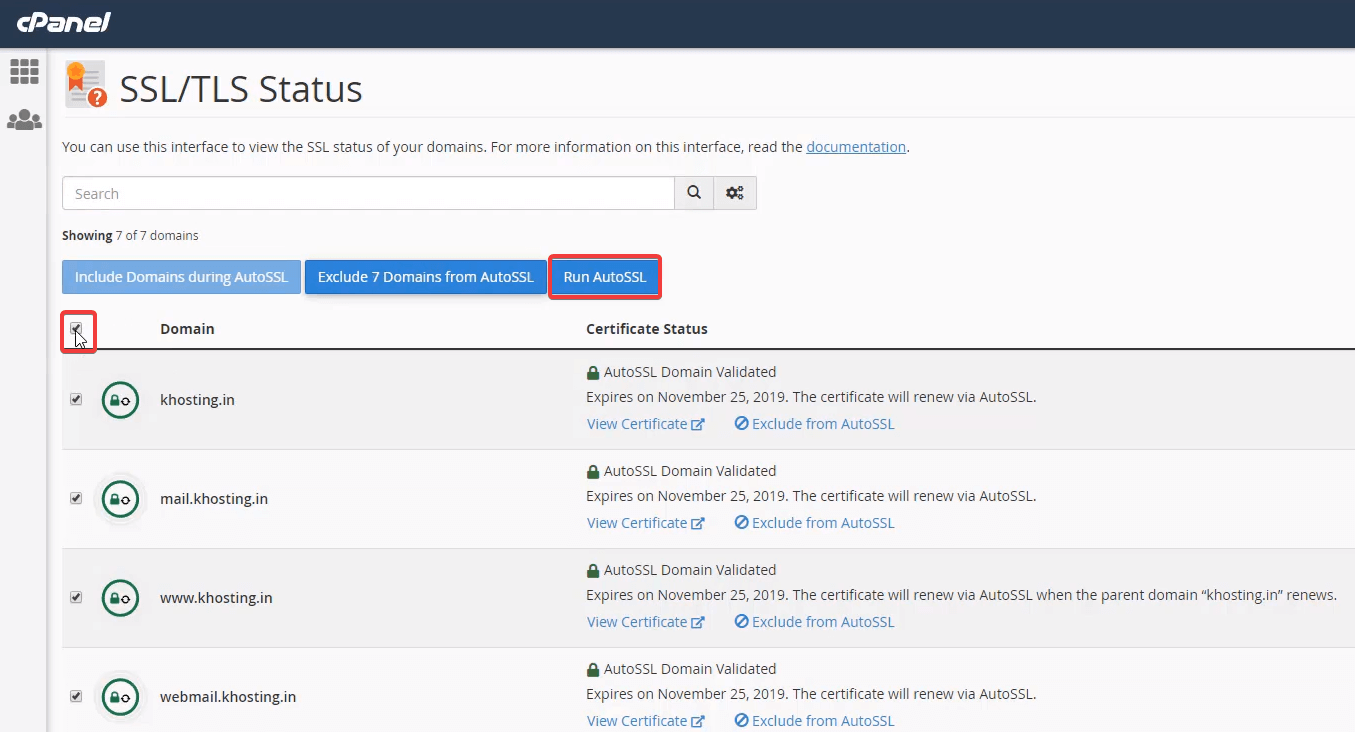View Certificate for www.khosting.in

(x=638, y=621)
